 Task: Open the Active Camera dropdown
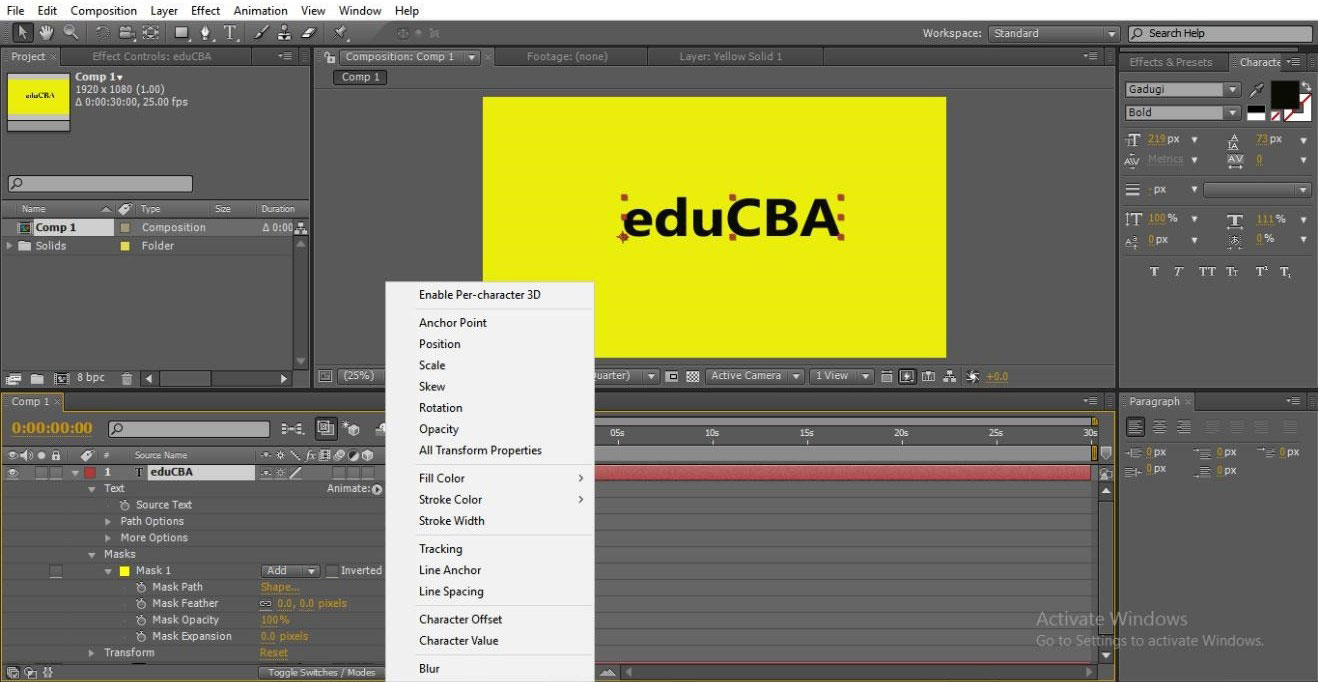[756, 376]
